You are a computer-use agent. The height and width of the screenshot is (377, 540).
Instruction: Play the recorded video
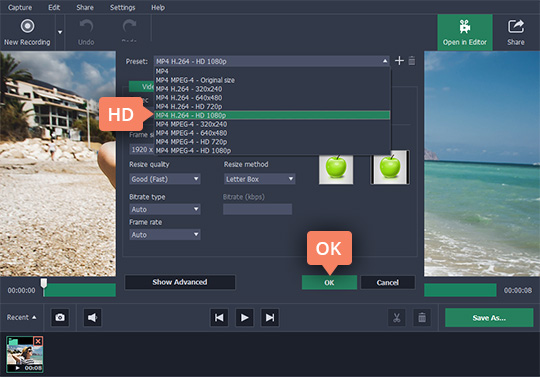point(245,317)
